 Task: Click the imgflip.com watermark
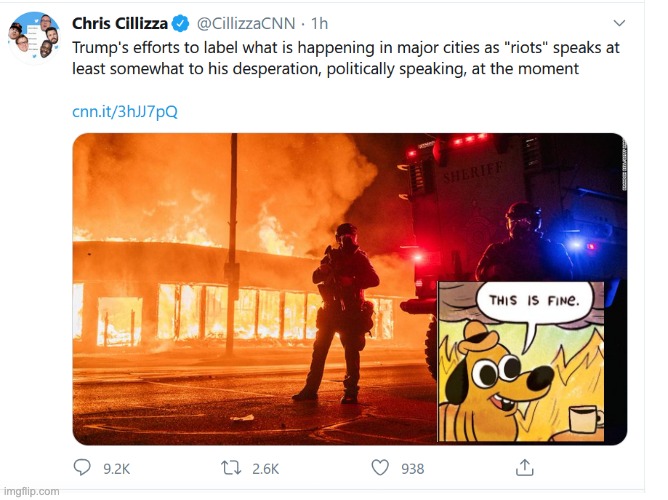pos(32,491)
